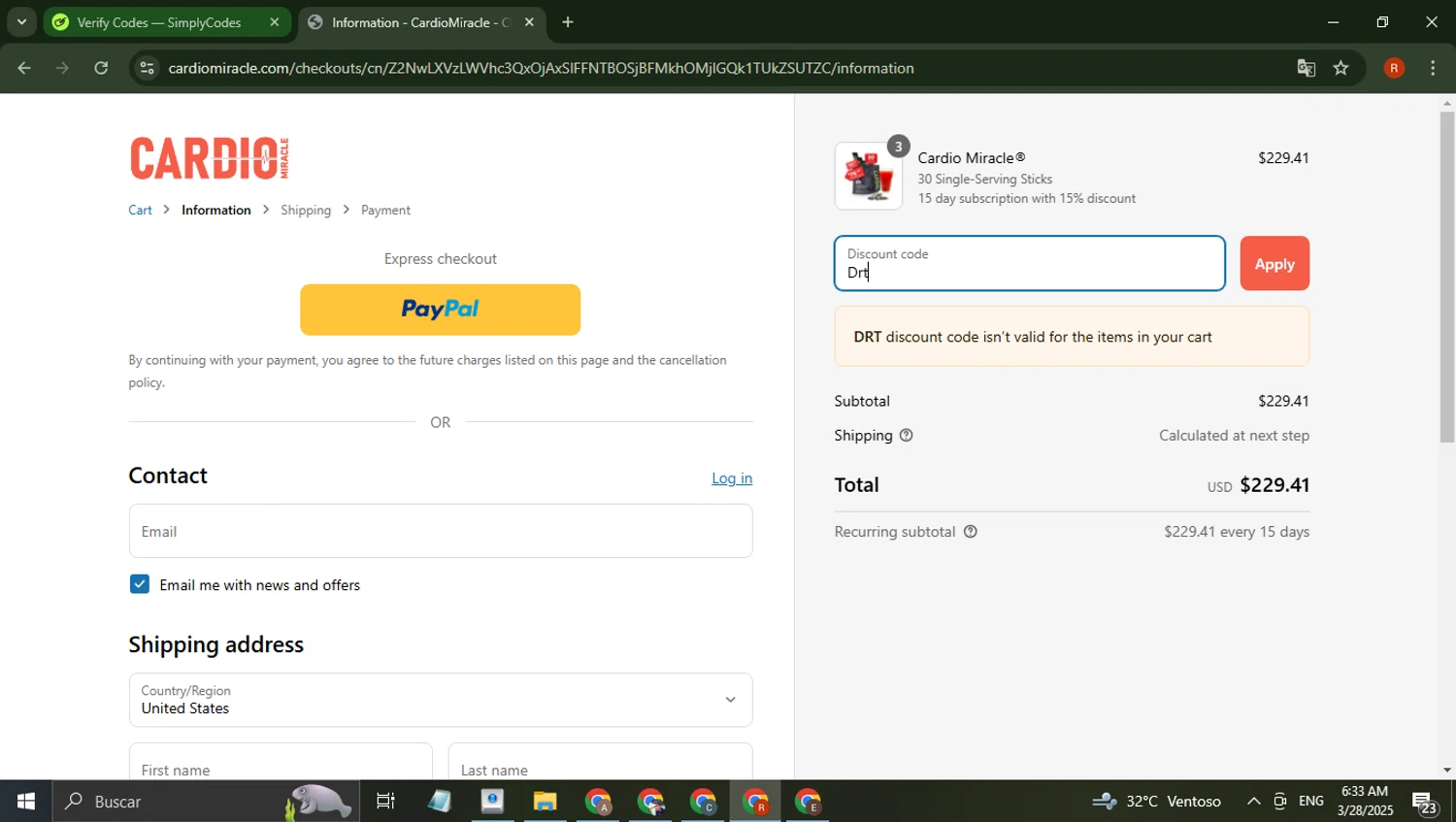This screenshot has height=822, width=1456.
Task: Open Google Translate icon in address bar
Action: [x=1306, y=68]
